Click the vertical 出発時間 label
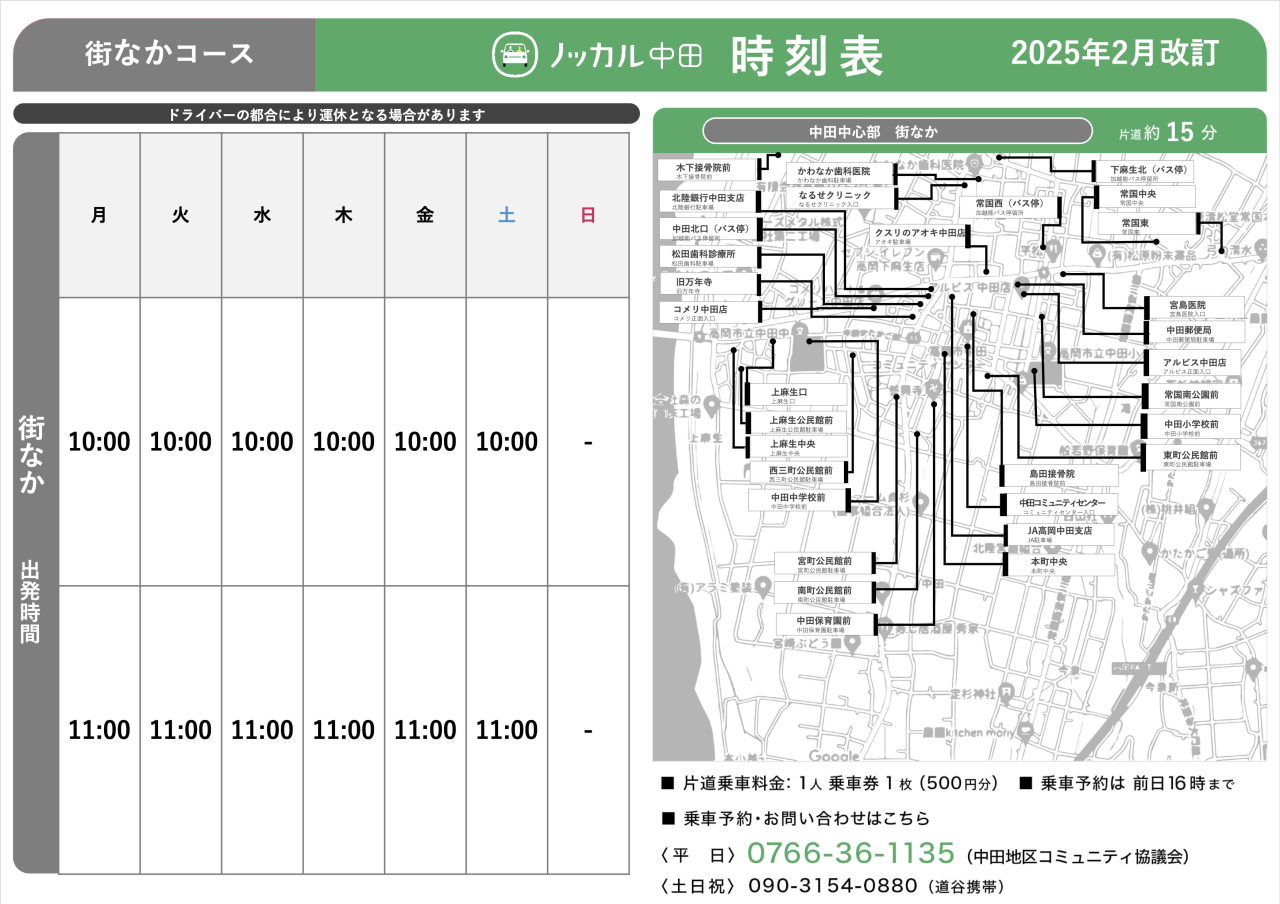The width and height of the screenshot is (1280, 904). (x=31, y=602)
